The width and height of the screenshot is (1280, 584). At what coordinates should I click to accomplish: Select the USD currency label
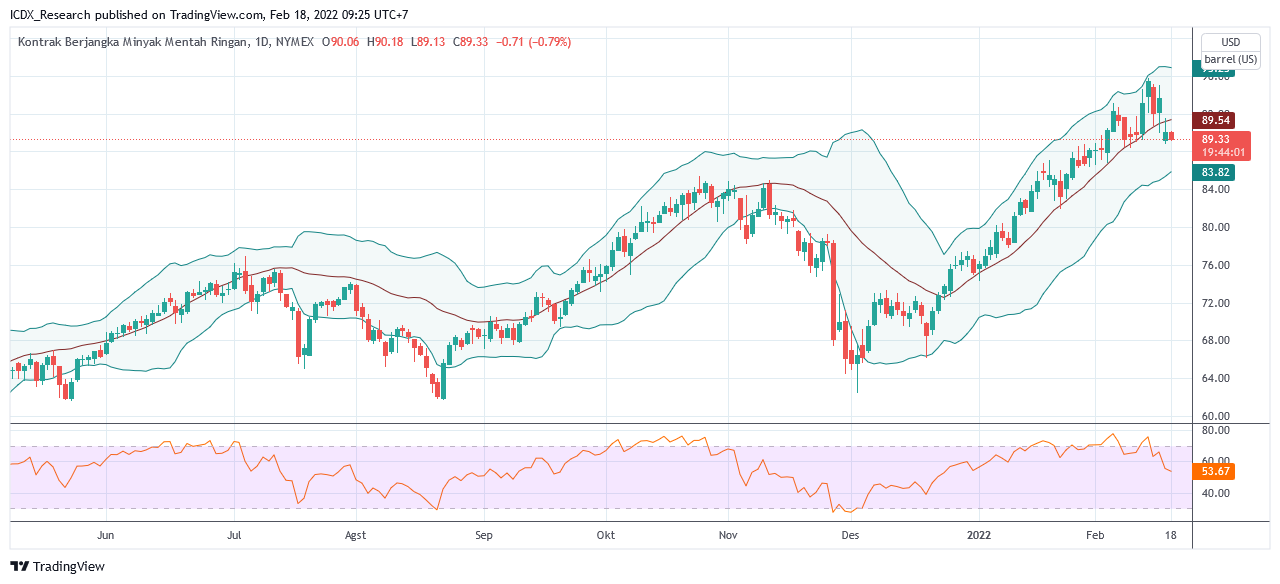[1231, 42]
